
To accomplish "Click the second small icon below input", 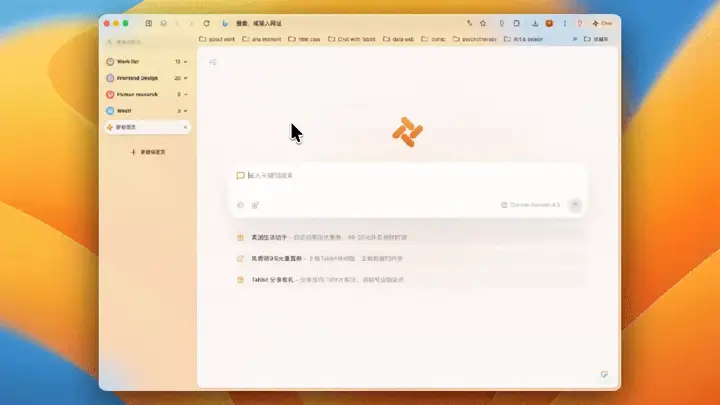I will click(255, 205).
